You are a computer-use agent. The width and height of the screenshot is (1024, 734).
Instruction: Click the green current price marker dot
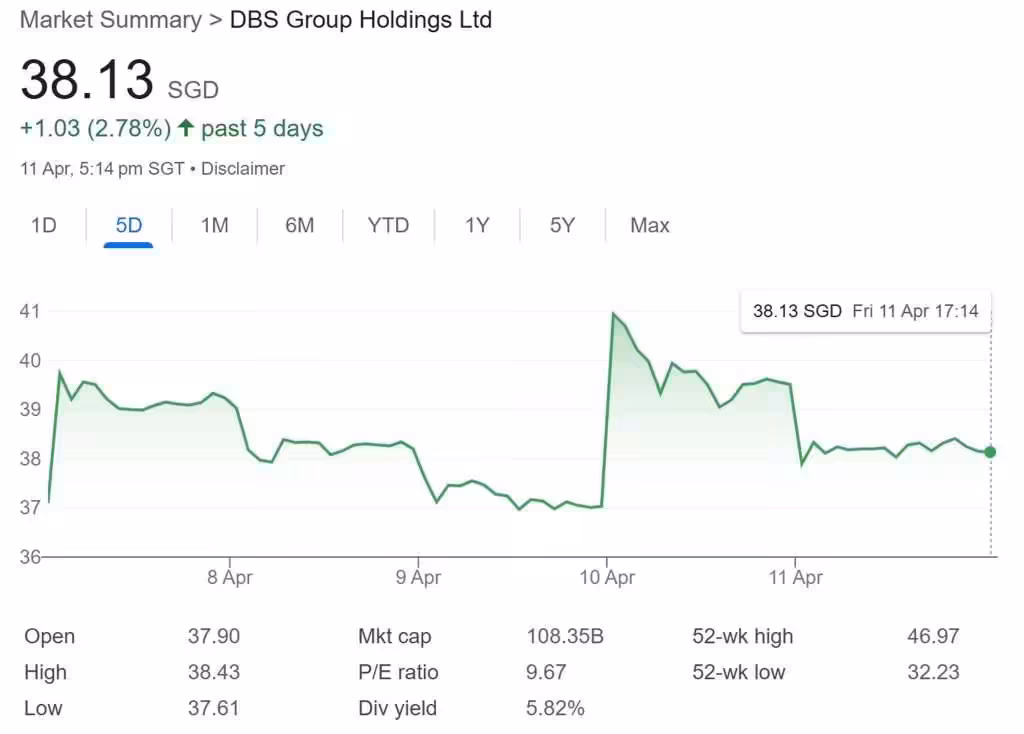[990, 452]
